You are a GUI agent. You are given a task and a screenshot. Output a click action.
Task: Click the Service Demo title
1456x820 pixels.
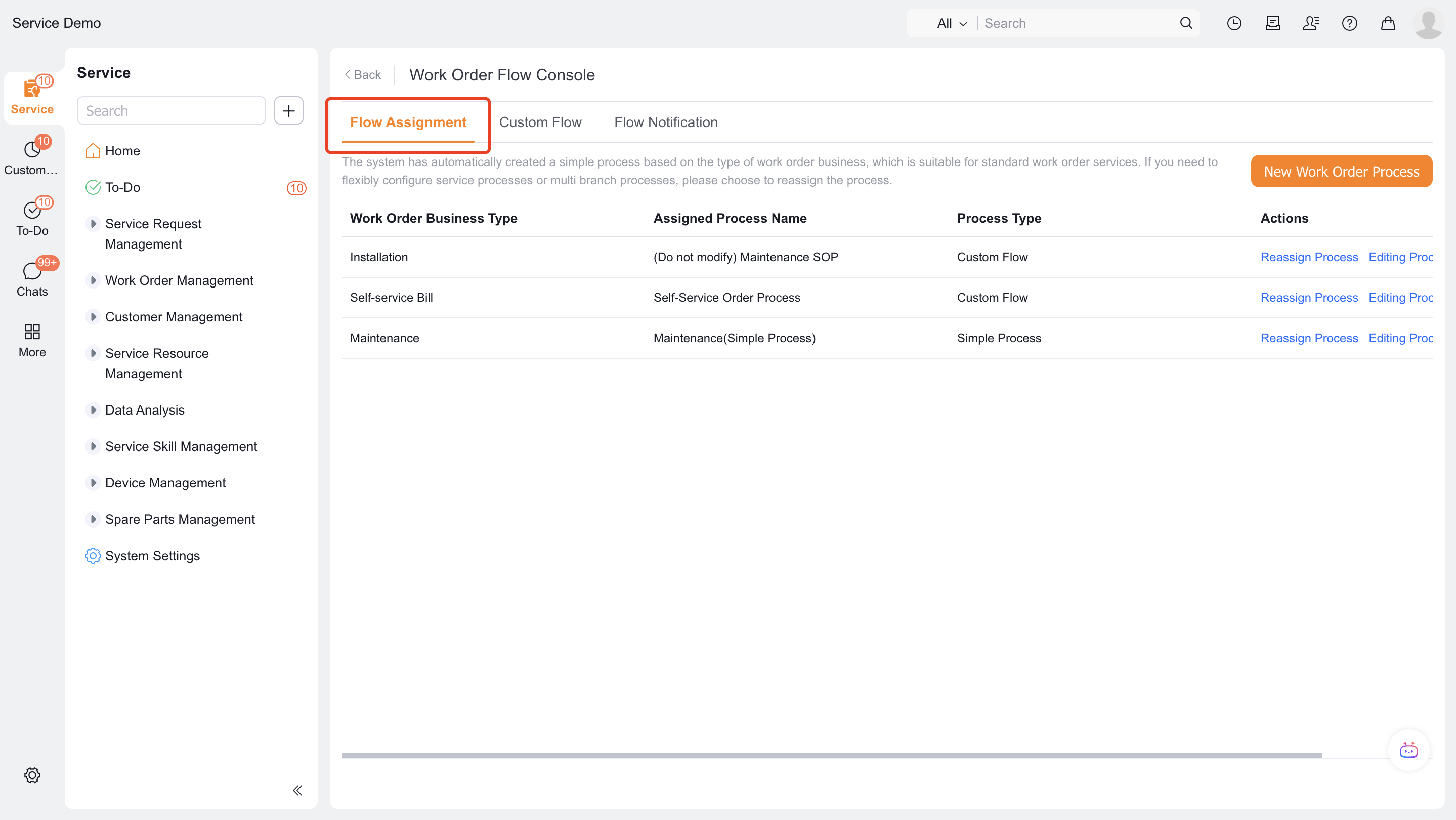click(x=57, y=23)
